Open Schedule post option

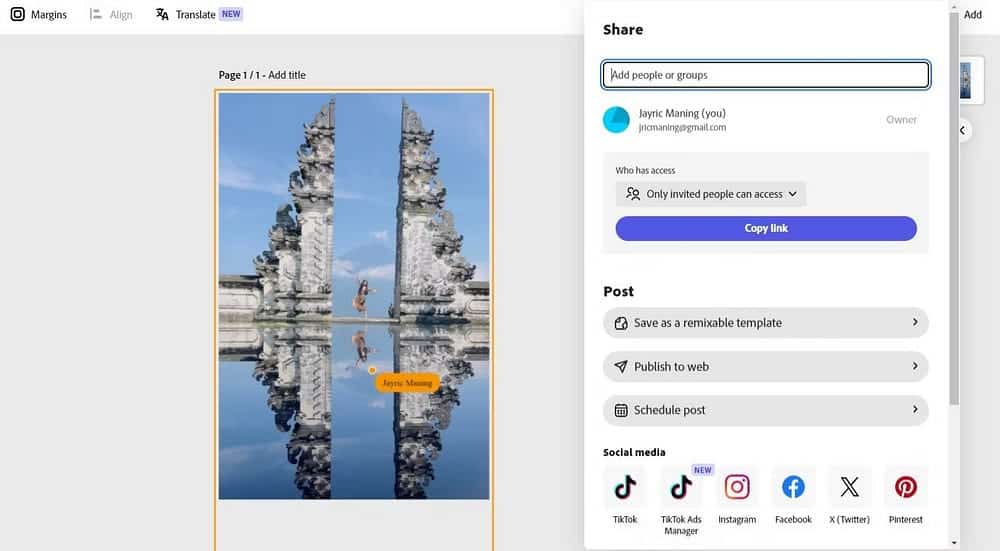[x=765, y=410]
